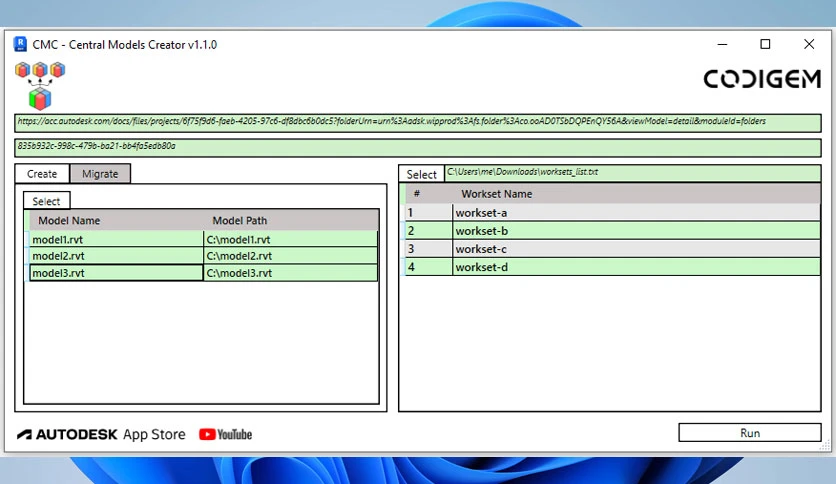Screen dimensions: 836x484
Task: Click the # column header
Action: 429,194
